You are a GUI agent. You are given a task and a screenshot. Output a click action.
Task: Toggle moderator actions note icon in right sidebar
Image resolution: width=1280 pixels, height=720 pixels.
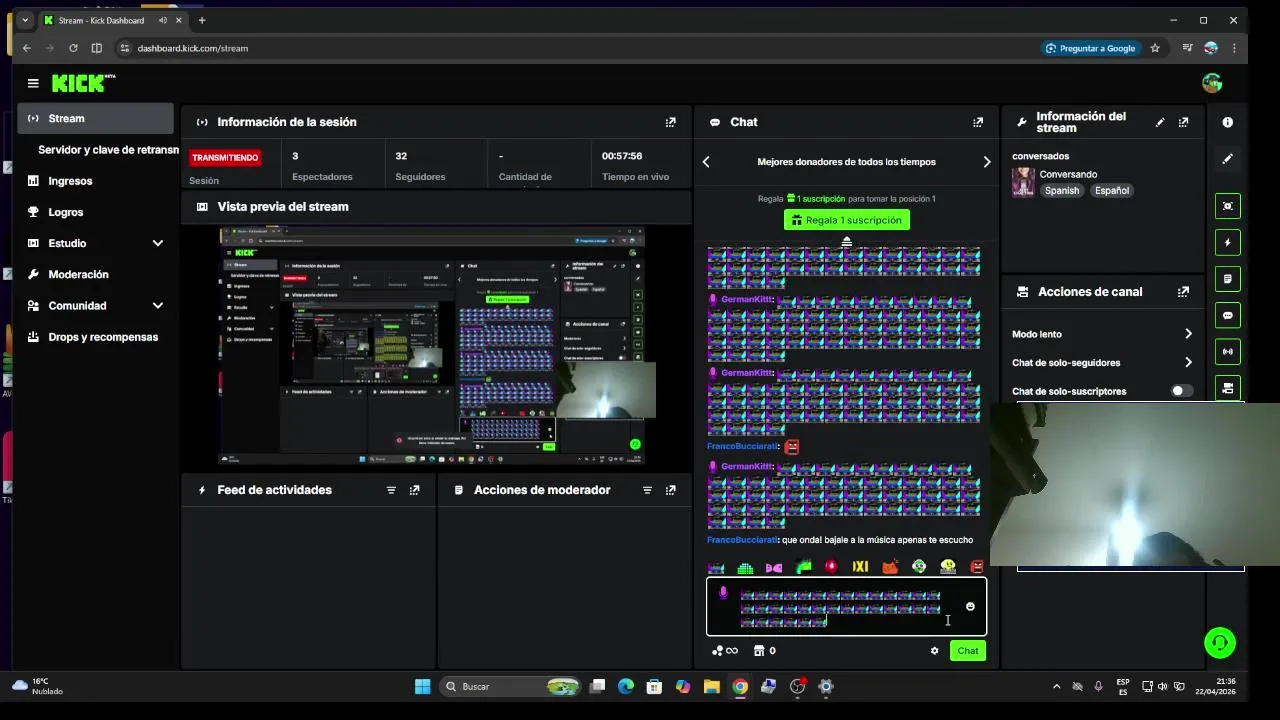(x=1227, y=279)
